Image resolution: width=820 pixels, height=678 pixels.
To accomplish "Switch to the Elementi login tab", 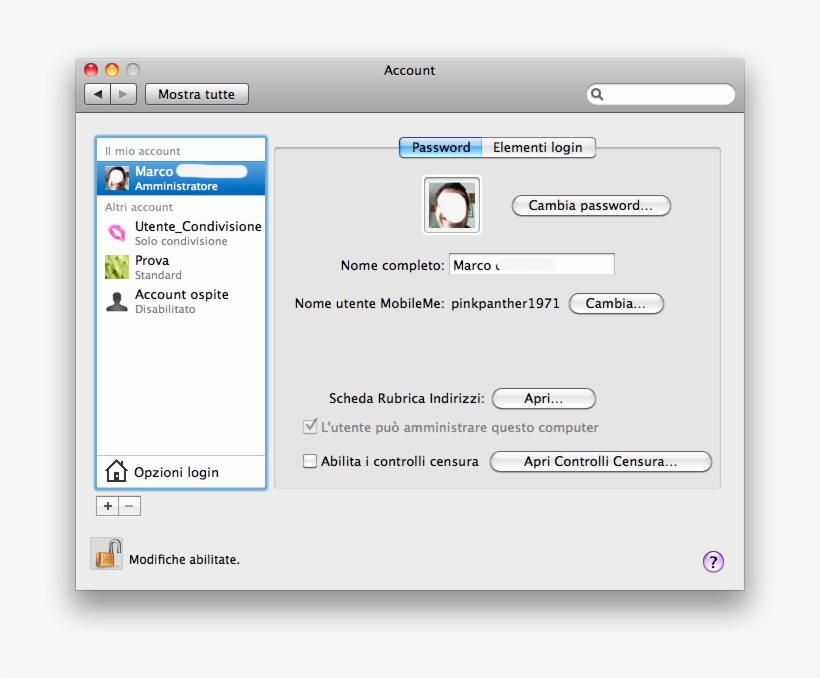I will (537, 147).
